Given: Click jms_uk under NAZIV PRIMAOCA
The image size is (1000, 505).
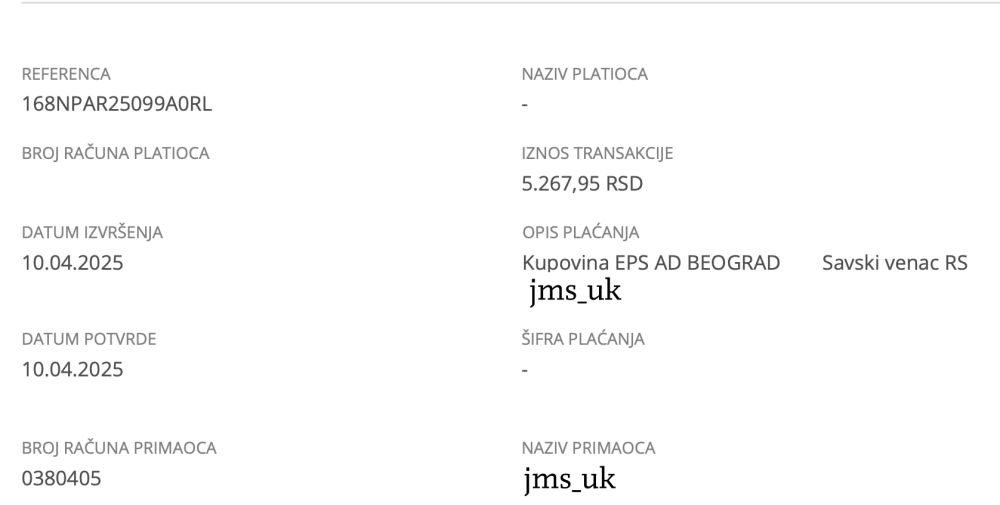Looking at the screenshot, I should point(570,479).
